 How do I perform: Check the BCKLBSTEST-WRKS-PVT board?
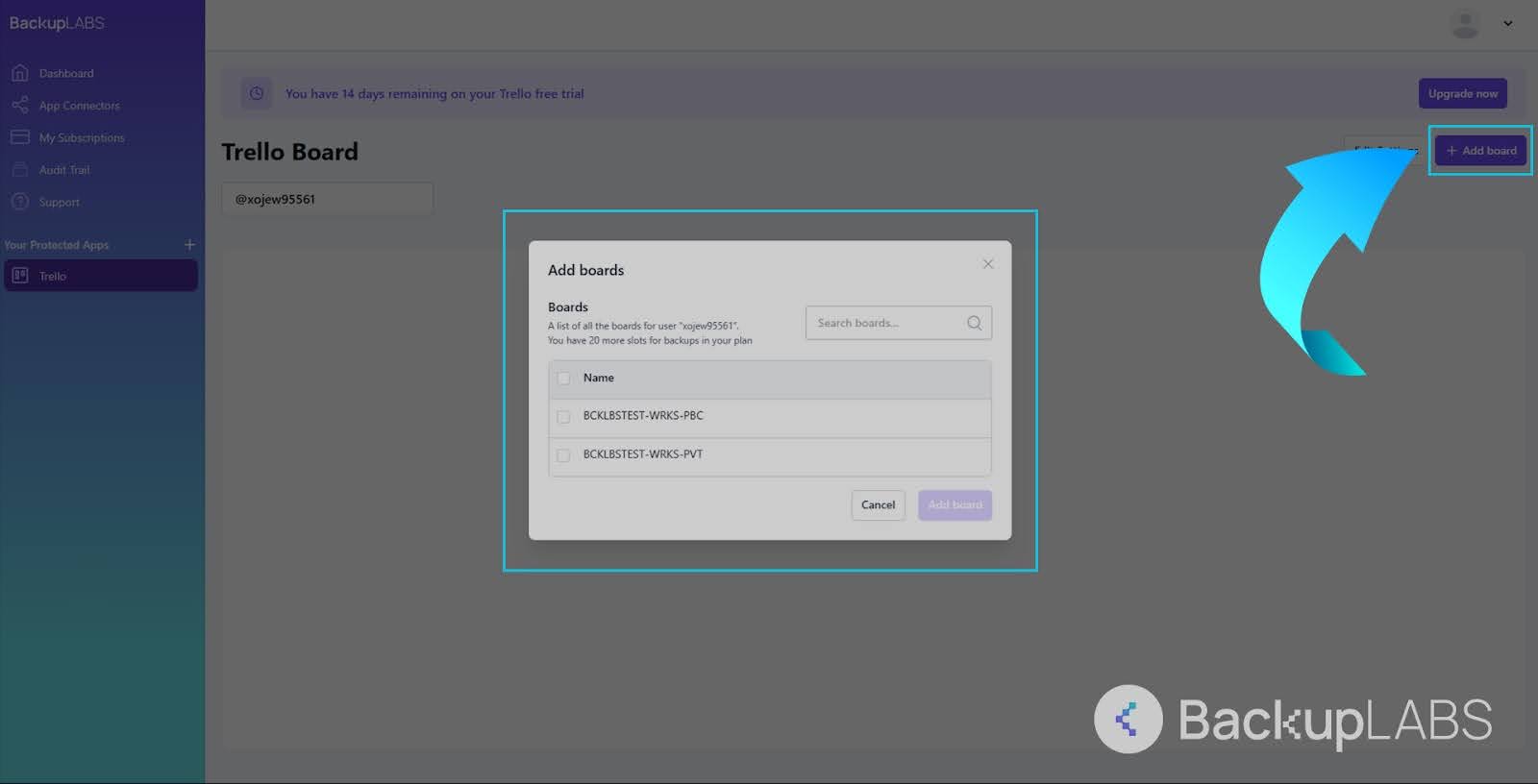point(563,455)
